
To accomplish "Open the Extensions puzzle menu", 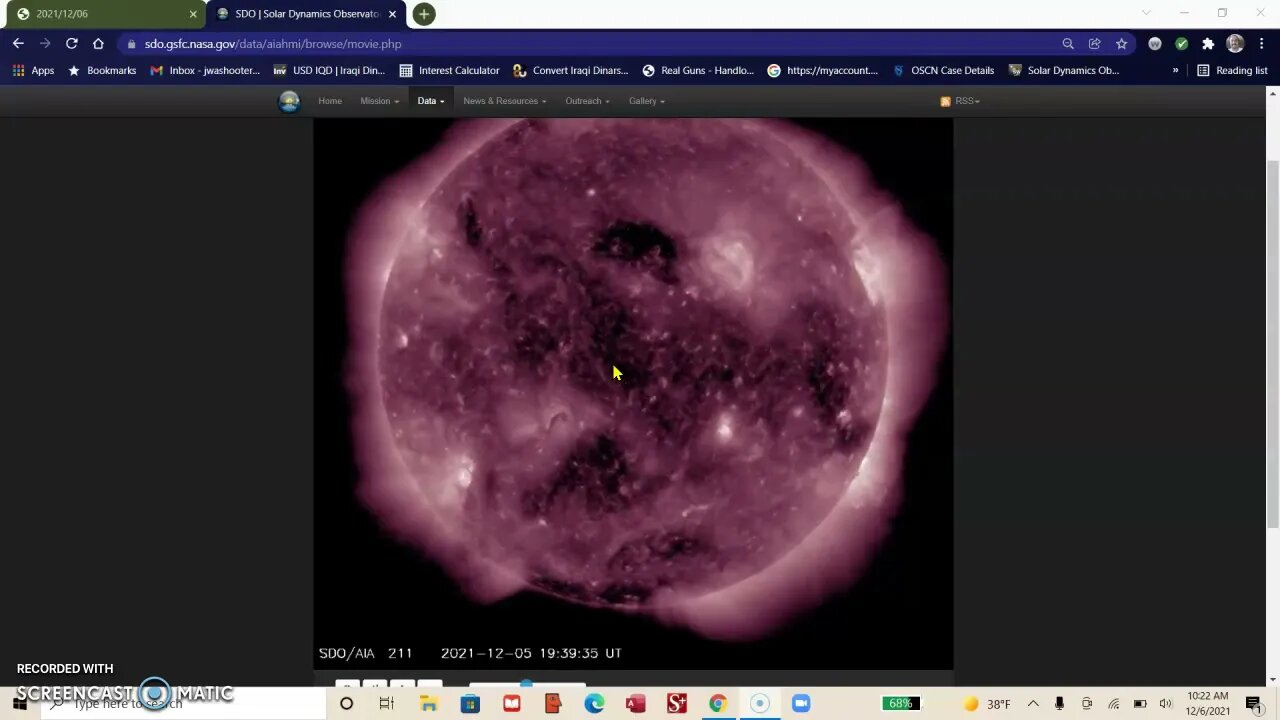I will (1208, 44).
